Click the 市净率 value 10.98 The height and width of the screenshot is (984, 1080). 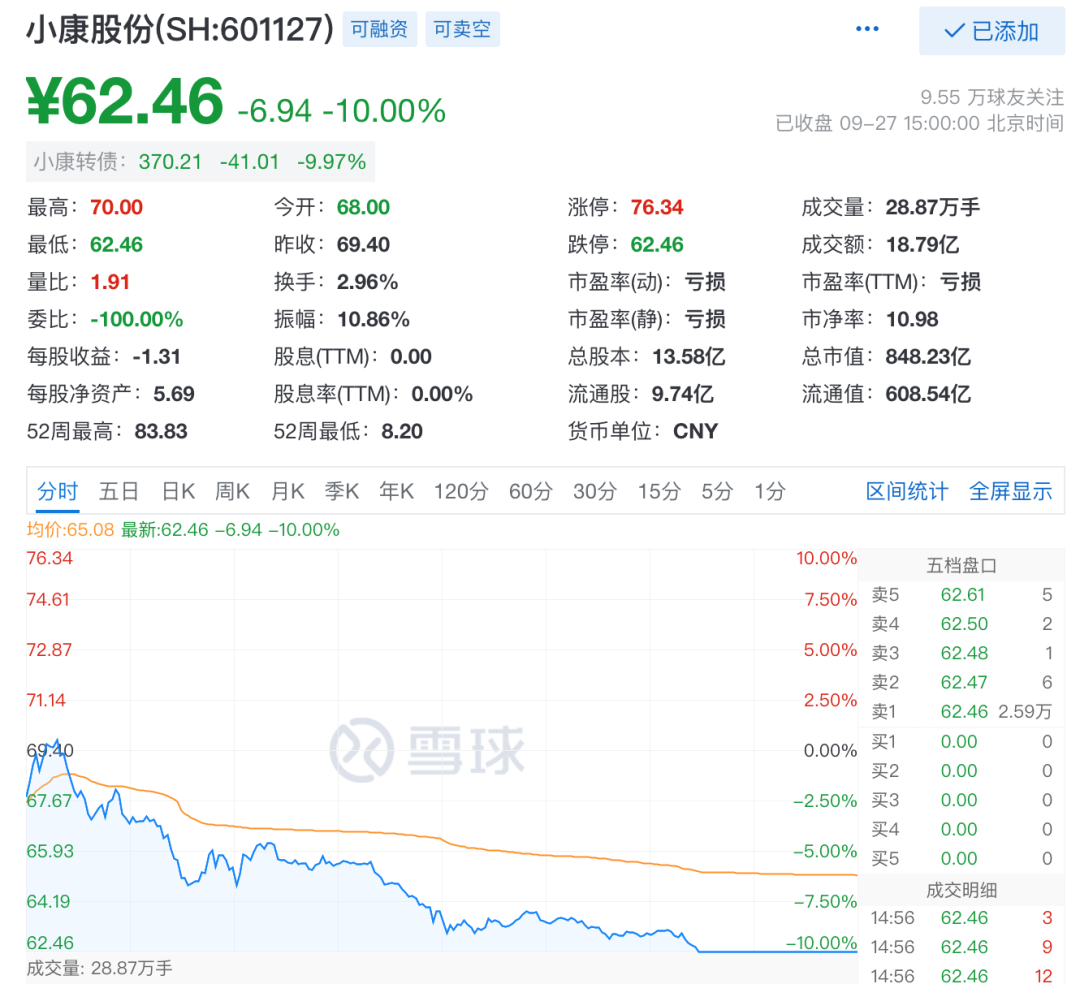coord(912,320)
